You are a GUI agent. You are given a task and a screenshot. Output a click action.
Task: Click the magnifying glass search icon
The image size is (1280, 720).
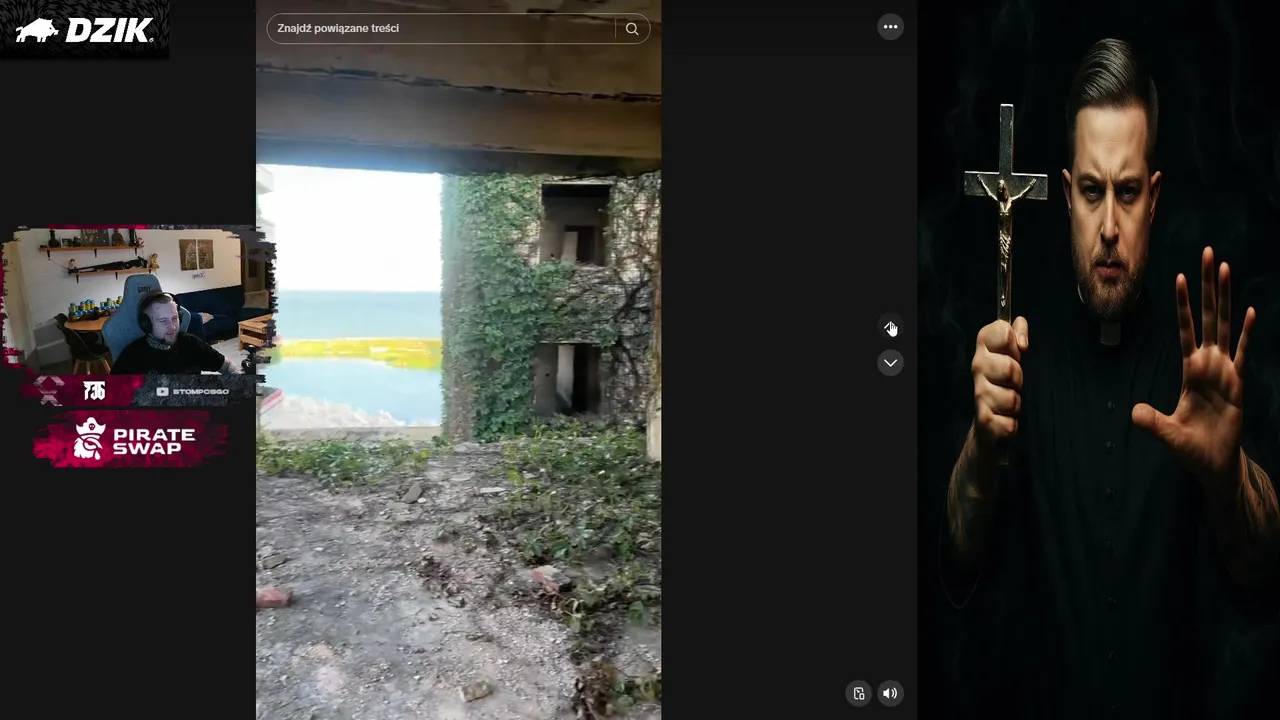632,29
